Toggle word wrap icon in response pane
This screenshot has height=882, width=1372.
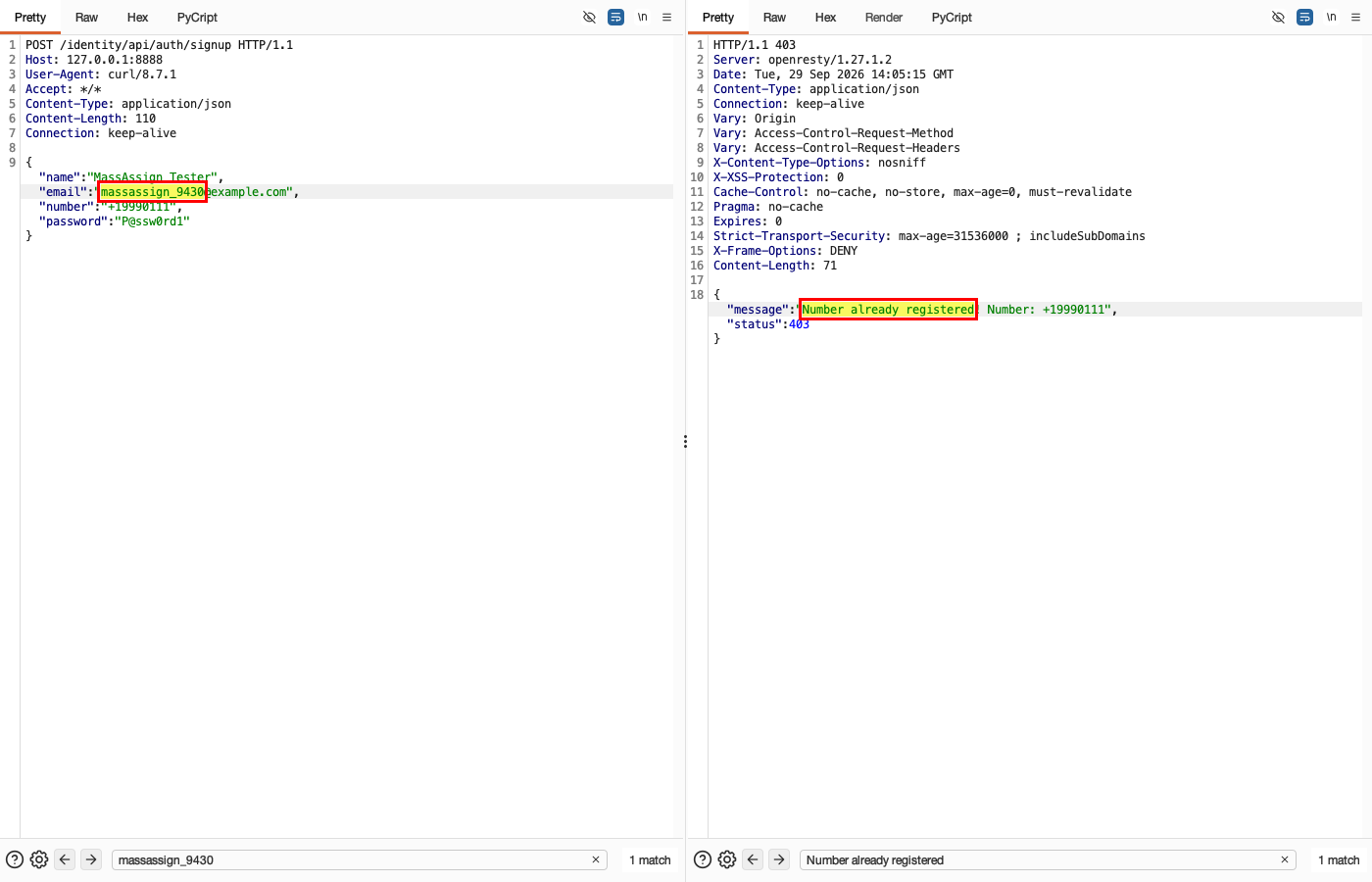1304,18
